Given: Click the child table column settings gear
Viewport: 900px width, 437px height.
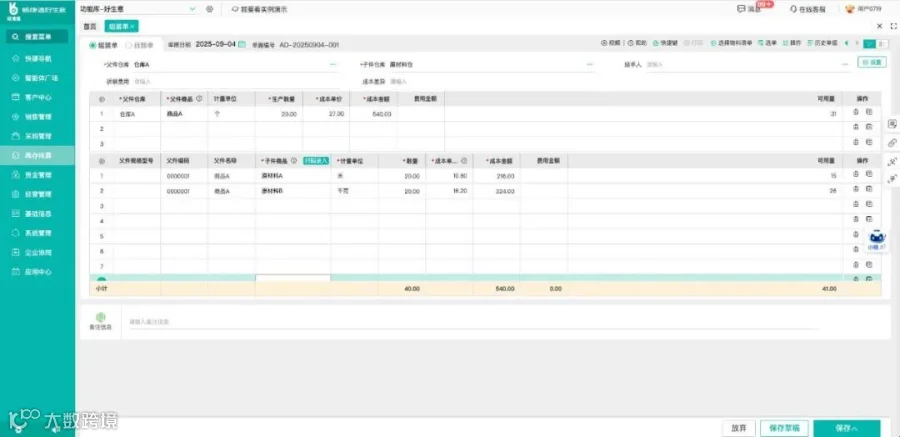Looking at the screenshot, I should pos(102,161).
